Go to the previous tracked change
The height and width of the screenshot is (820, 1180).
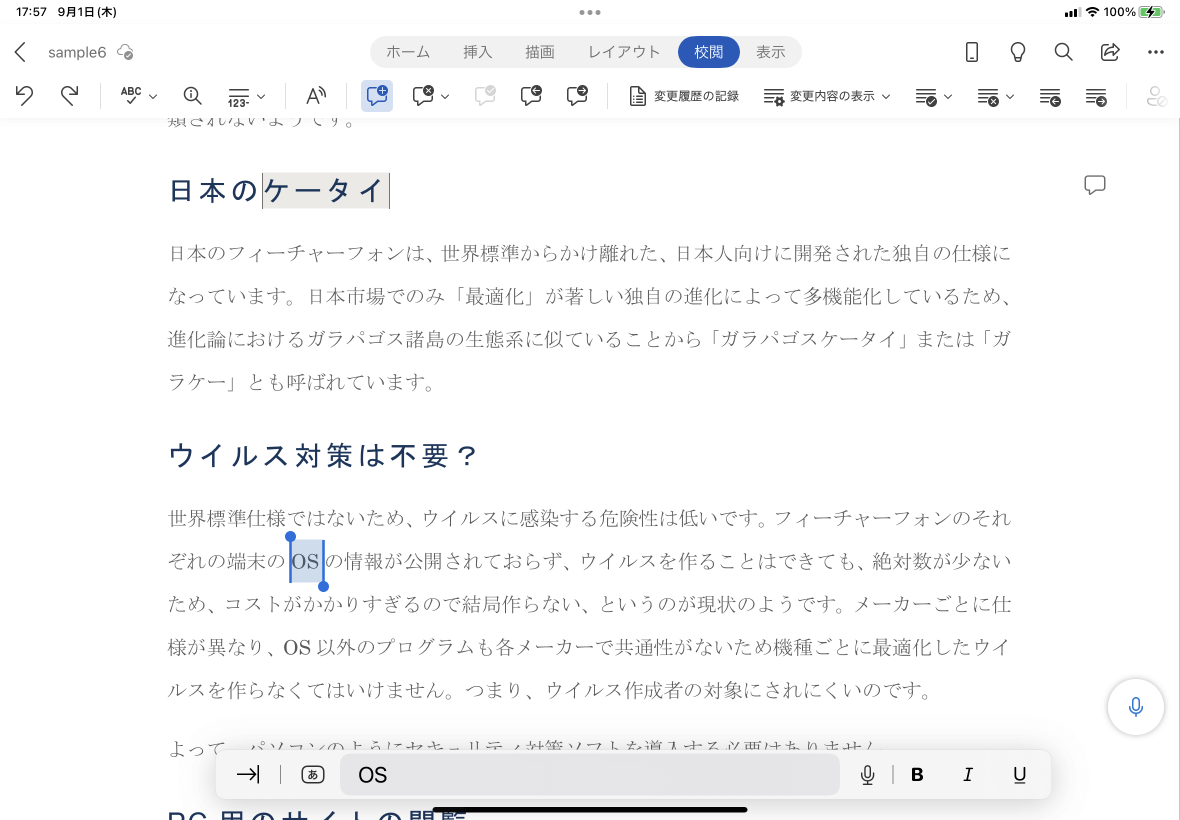1049,96
